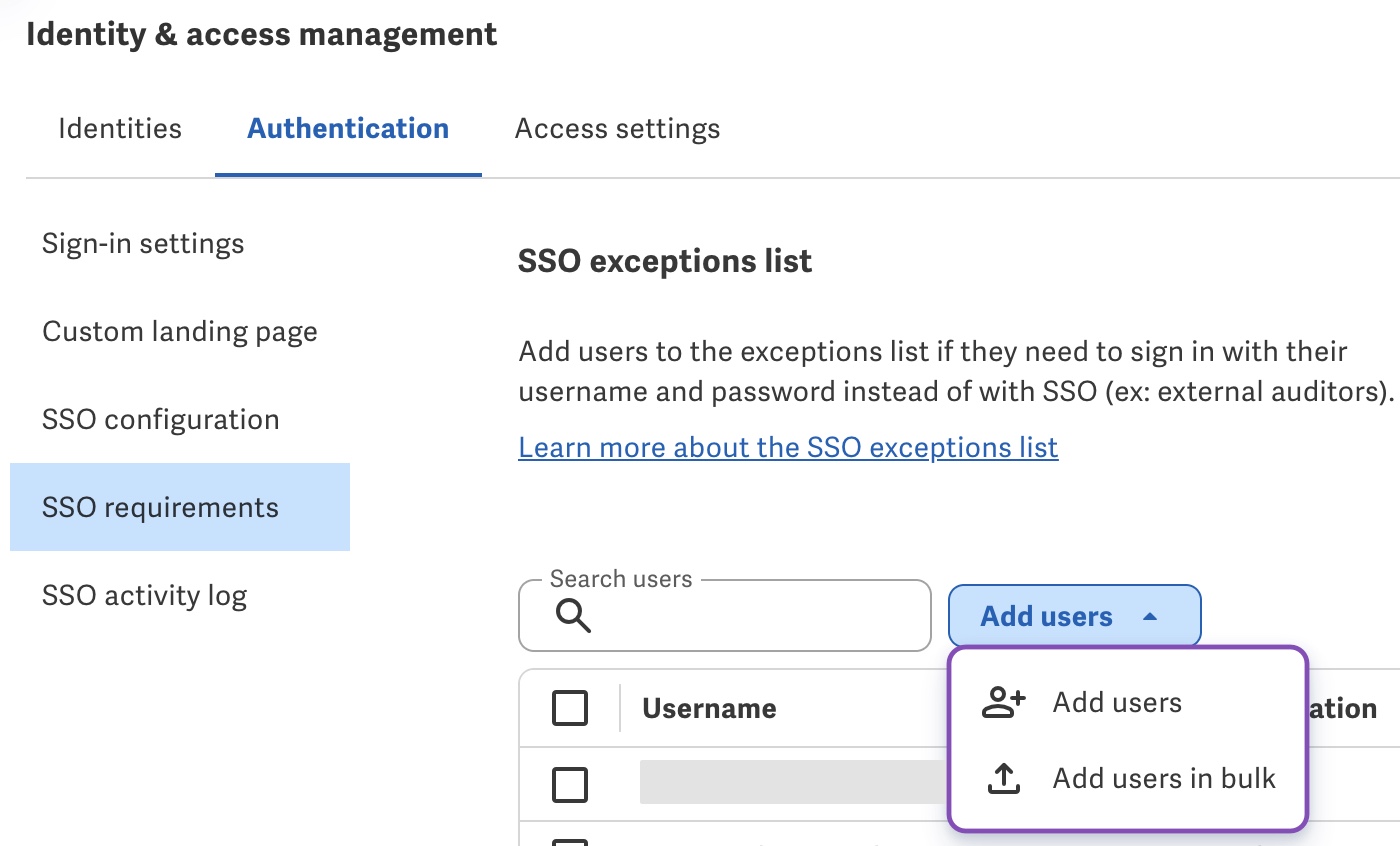The image size is (1400, 846).
Task: View the SSO activity log
Action: [144, 596]
